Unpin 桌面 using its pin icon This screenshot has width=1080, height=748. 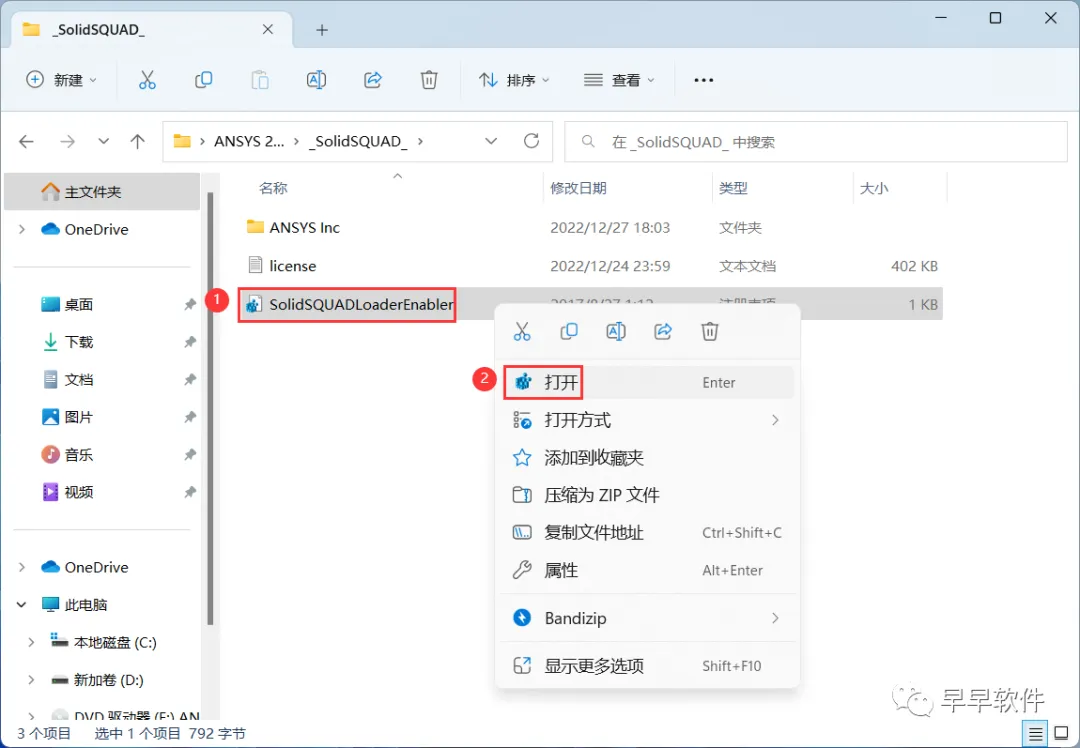[189, 304]
